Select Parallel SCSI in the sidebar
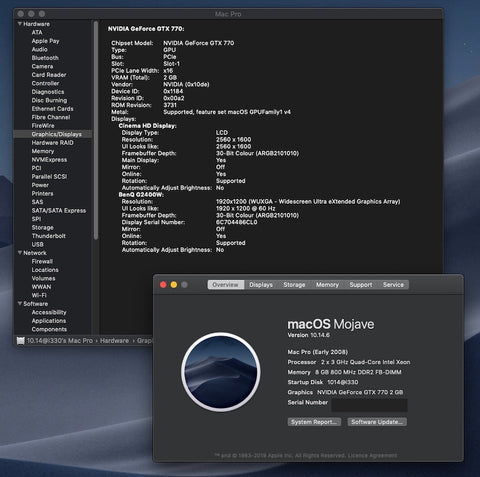480x477 pixels. (49, 177)
